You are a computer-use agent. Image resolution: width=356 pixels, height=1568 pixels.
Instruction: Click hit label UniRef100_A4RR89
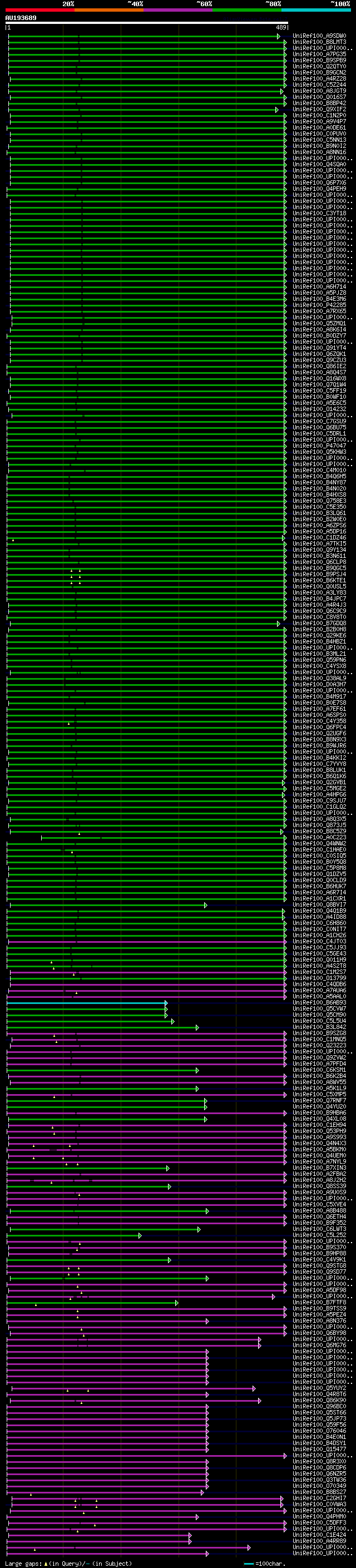coord(319,1541)
